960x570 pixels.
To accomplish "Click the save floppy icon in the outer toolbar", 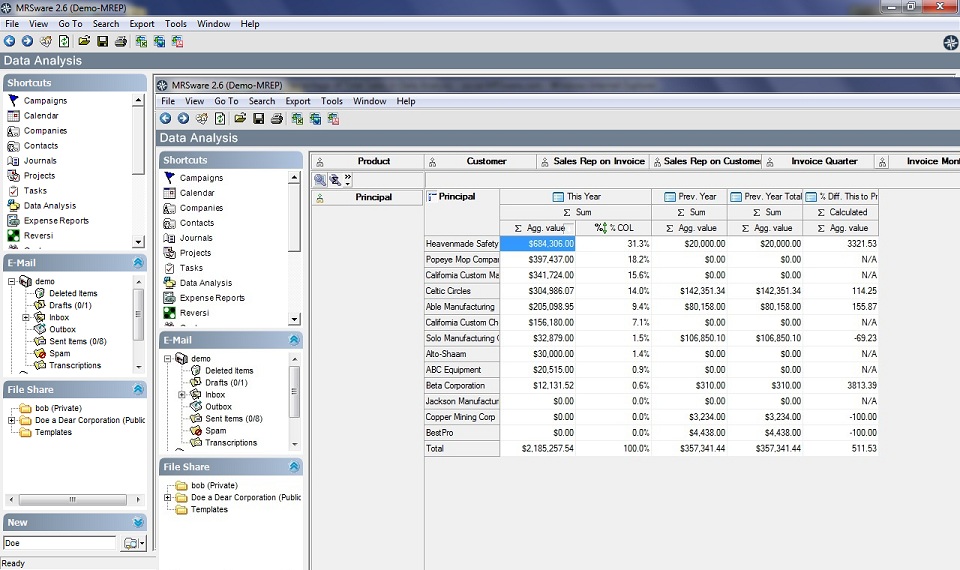I will pos(103,41).
